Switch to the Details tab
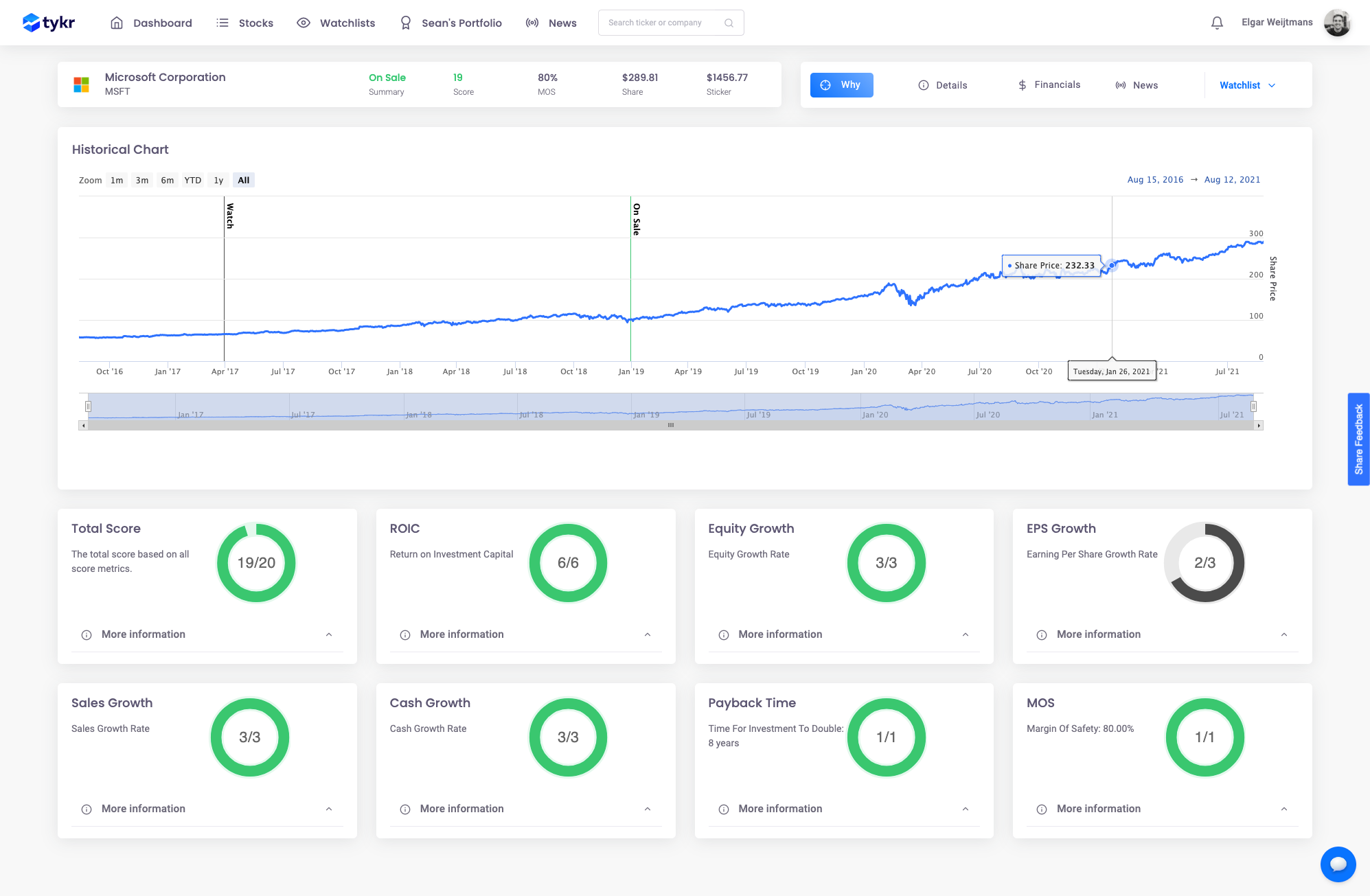The image size is (1370, 896). (x=944, y=84)
